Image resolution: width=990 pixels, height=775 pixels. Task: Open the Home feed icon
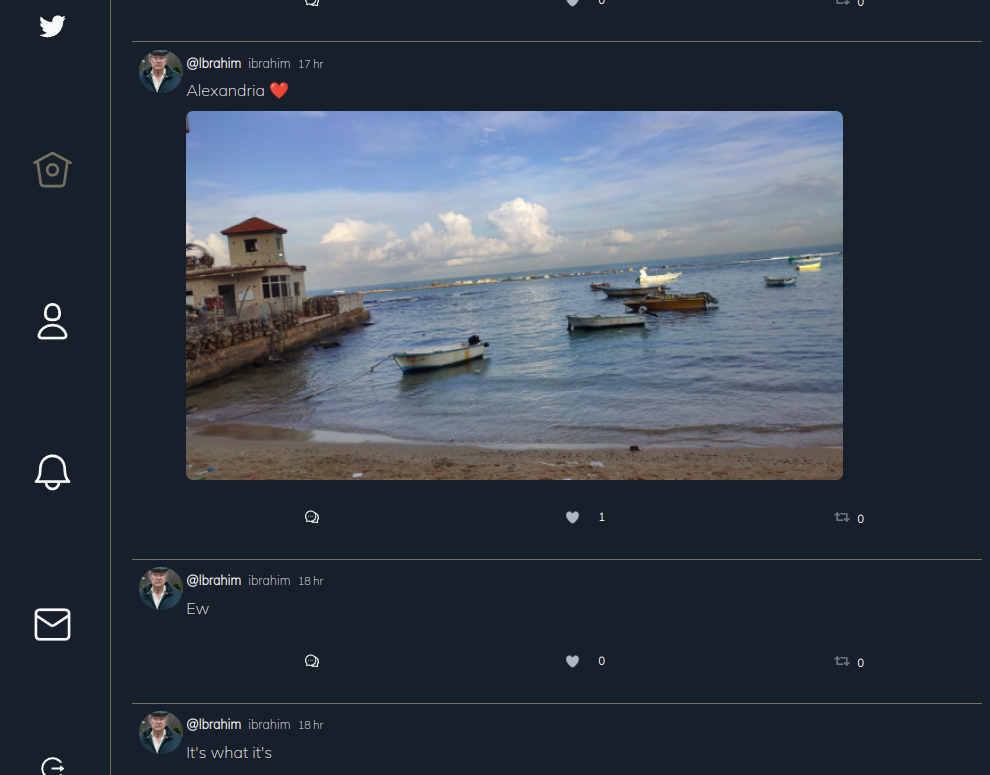(52, 170)
